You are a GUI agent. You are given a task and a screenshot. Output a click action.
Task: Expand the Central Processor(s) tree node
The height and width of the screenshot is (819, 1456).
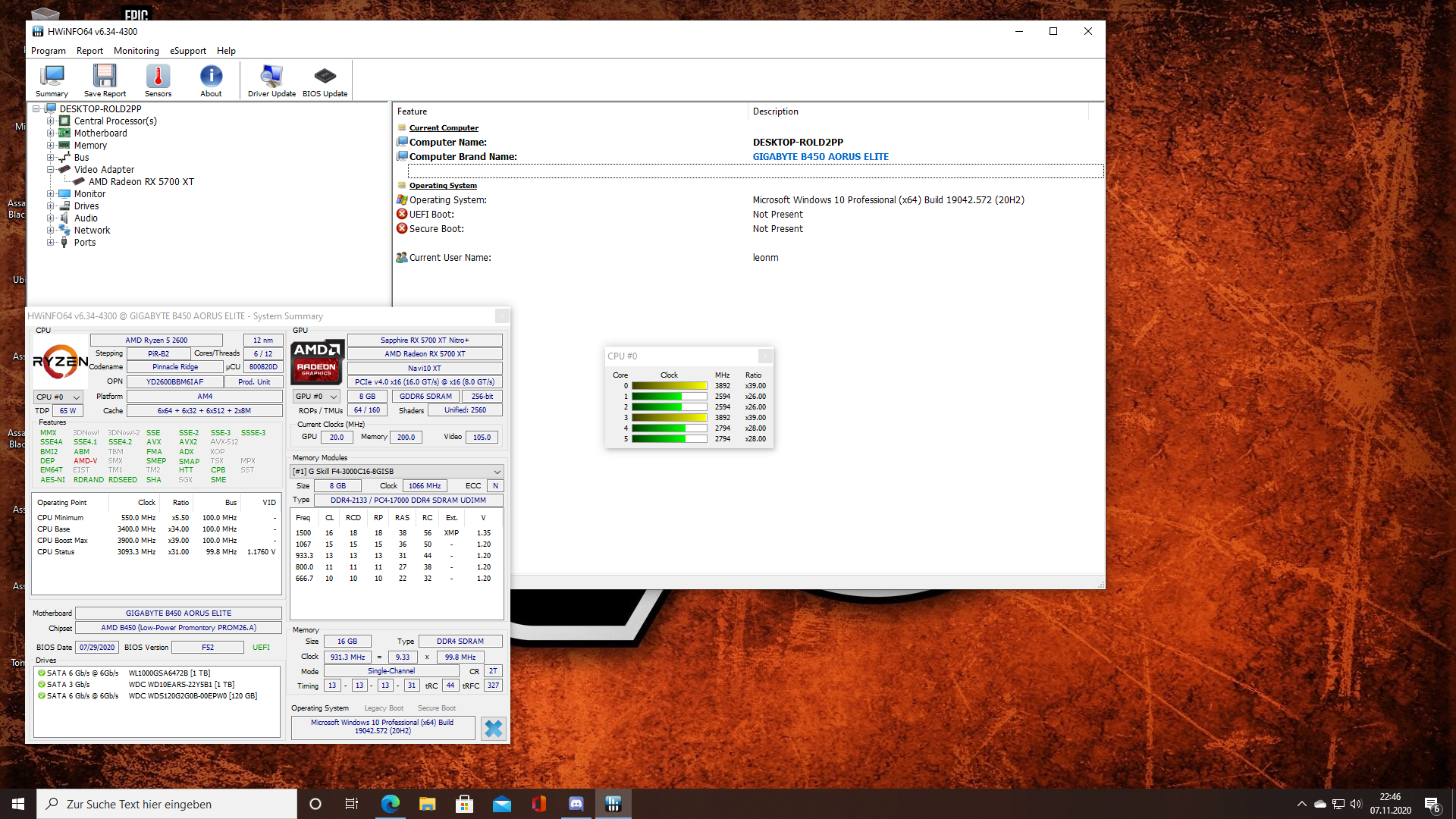point(50,121)
